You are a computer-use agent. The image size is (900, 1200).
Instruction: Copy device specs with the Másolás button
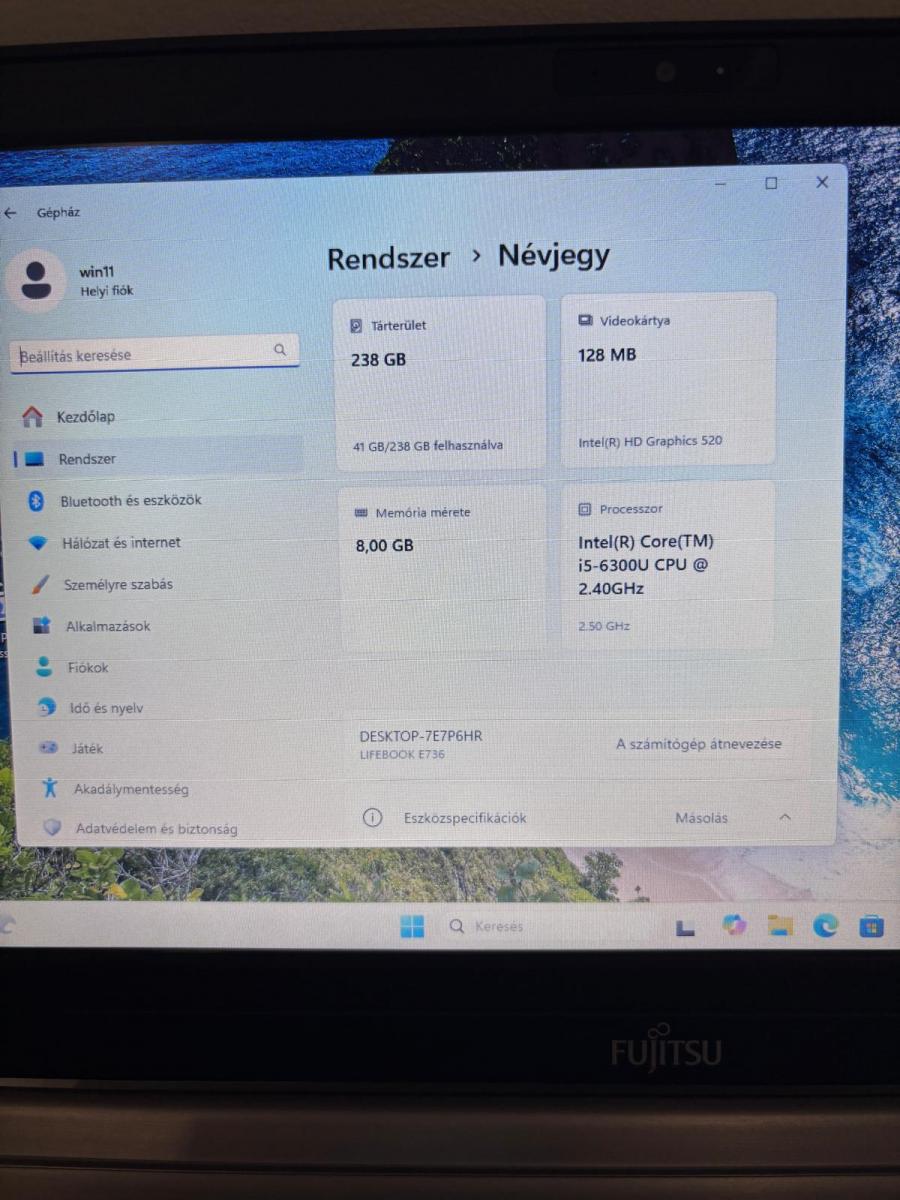pyautogui.click(x=701, y=818)
